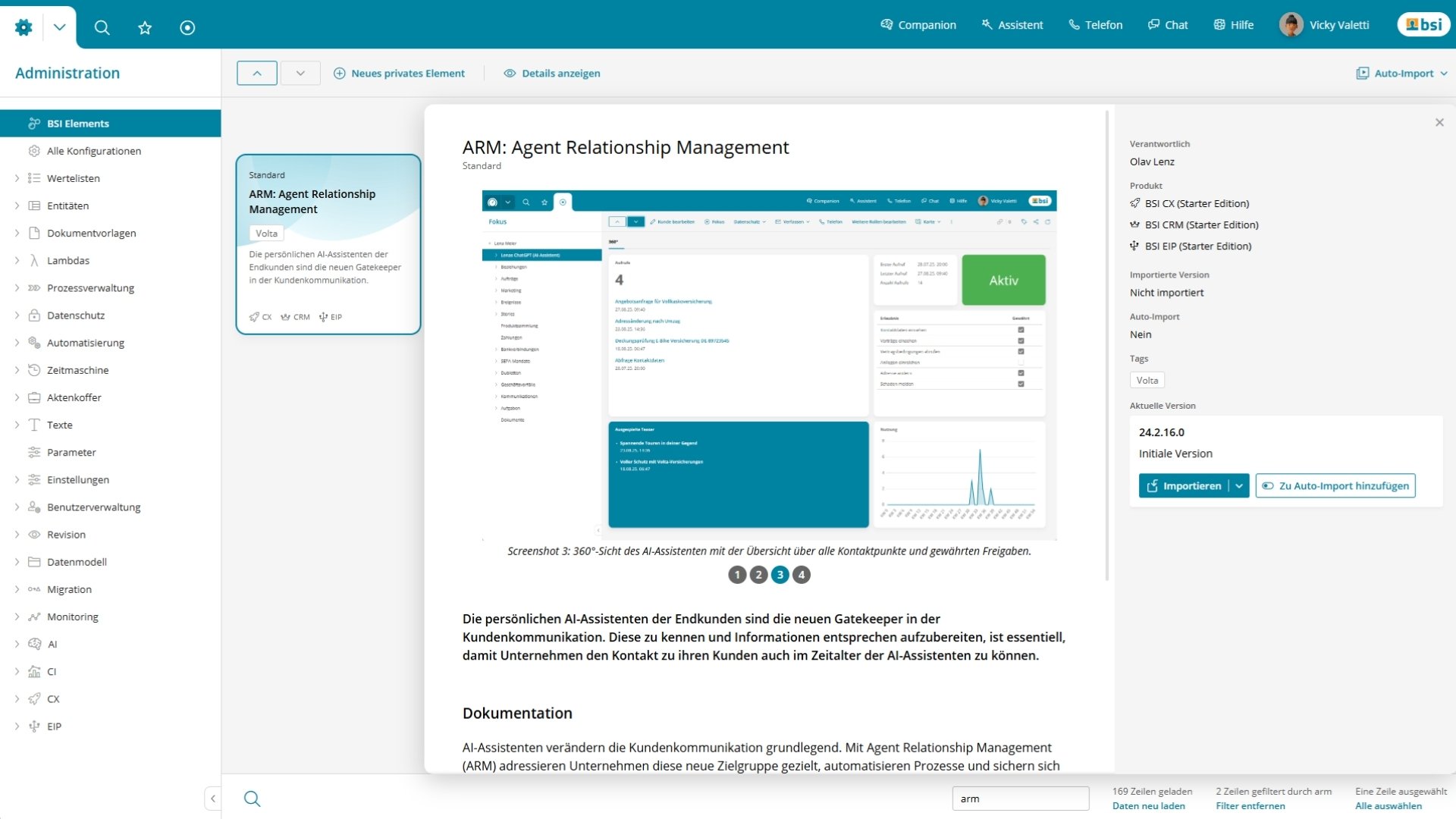Select Monitoring in the navigation
Image resolution: width=1456 pixels, height=819 pixels.
[x=72, y=617]
